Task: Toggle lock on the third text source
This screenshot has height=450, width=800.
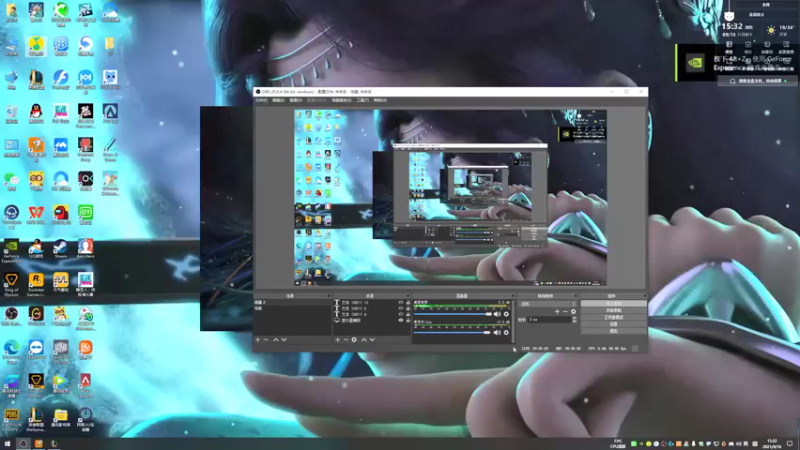Action: (408, 315)
